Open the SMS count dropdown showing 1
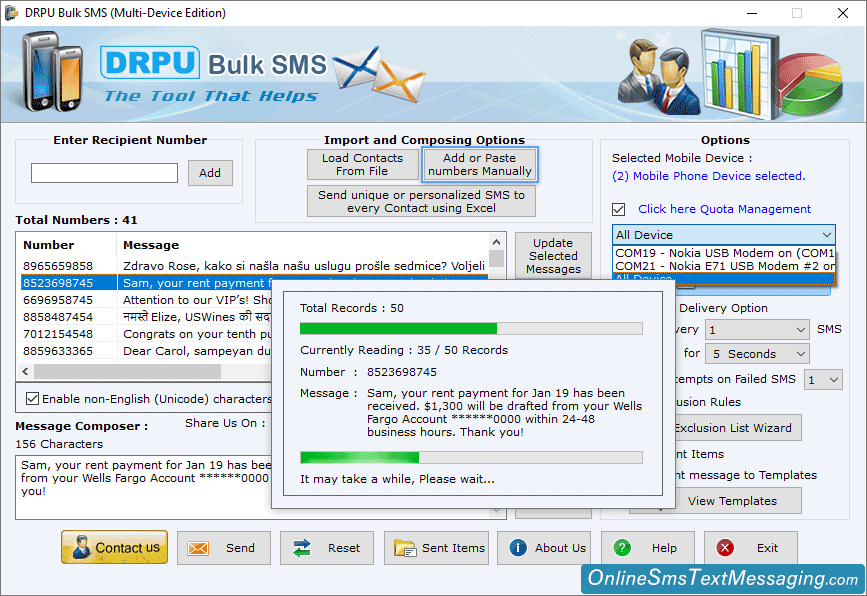867x596 pixels. pos(756,330)
